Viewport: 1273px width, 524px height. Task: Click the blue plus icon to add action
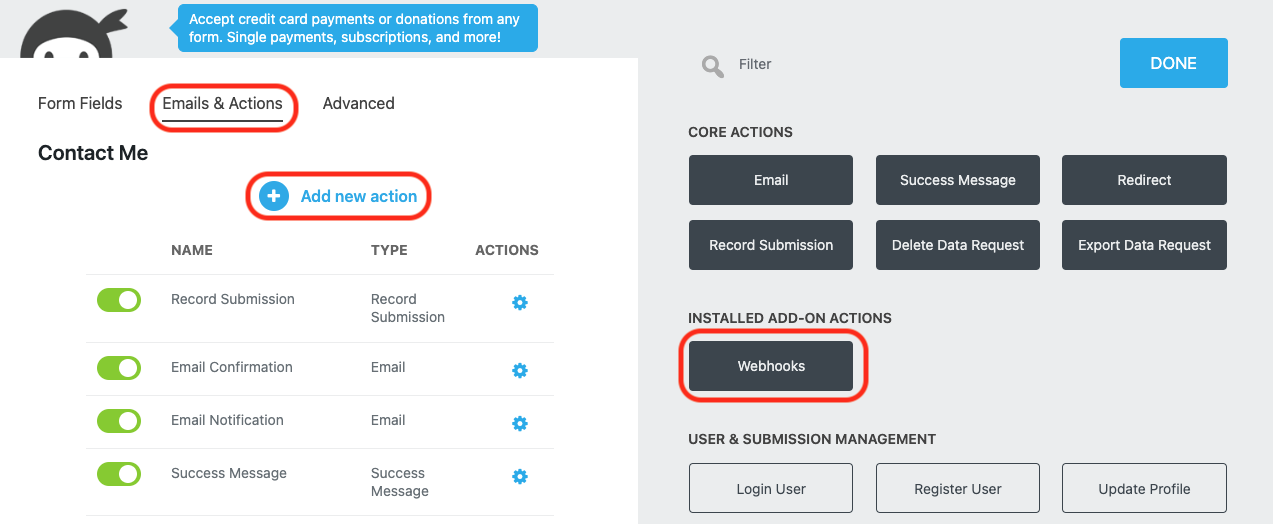pyautogui.click(x=274, y=196)
